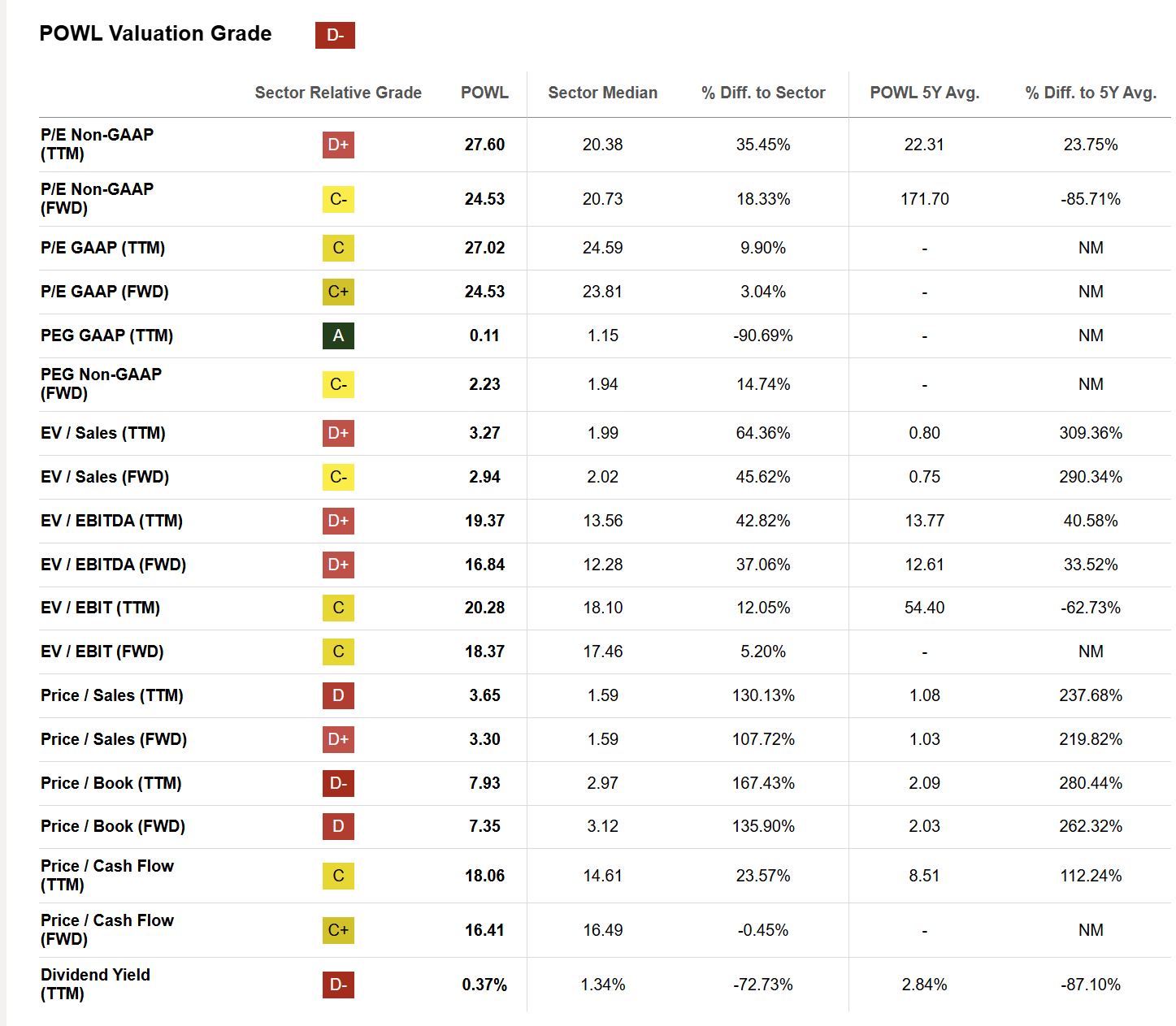Click the C+ grade badge for Price / Cash Flow (FWD)
This screenshot has height=1026, width=1176.
338,930
